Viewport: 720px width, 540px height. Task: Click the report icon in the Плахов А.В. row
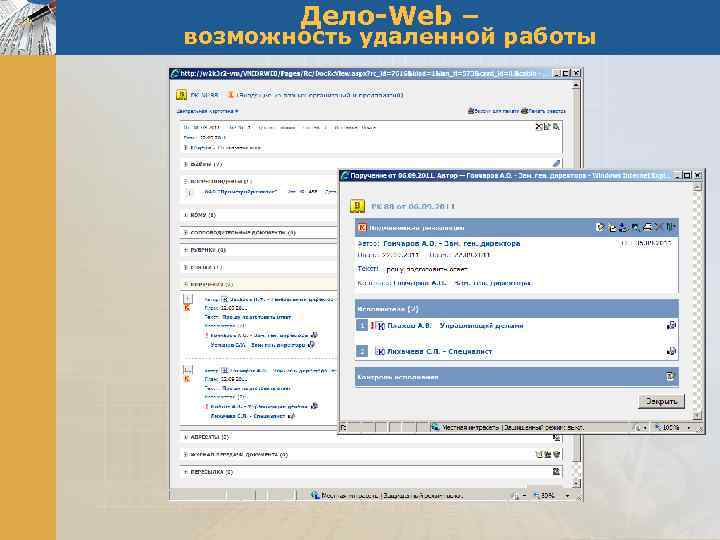click(x=671, y=326)
